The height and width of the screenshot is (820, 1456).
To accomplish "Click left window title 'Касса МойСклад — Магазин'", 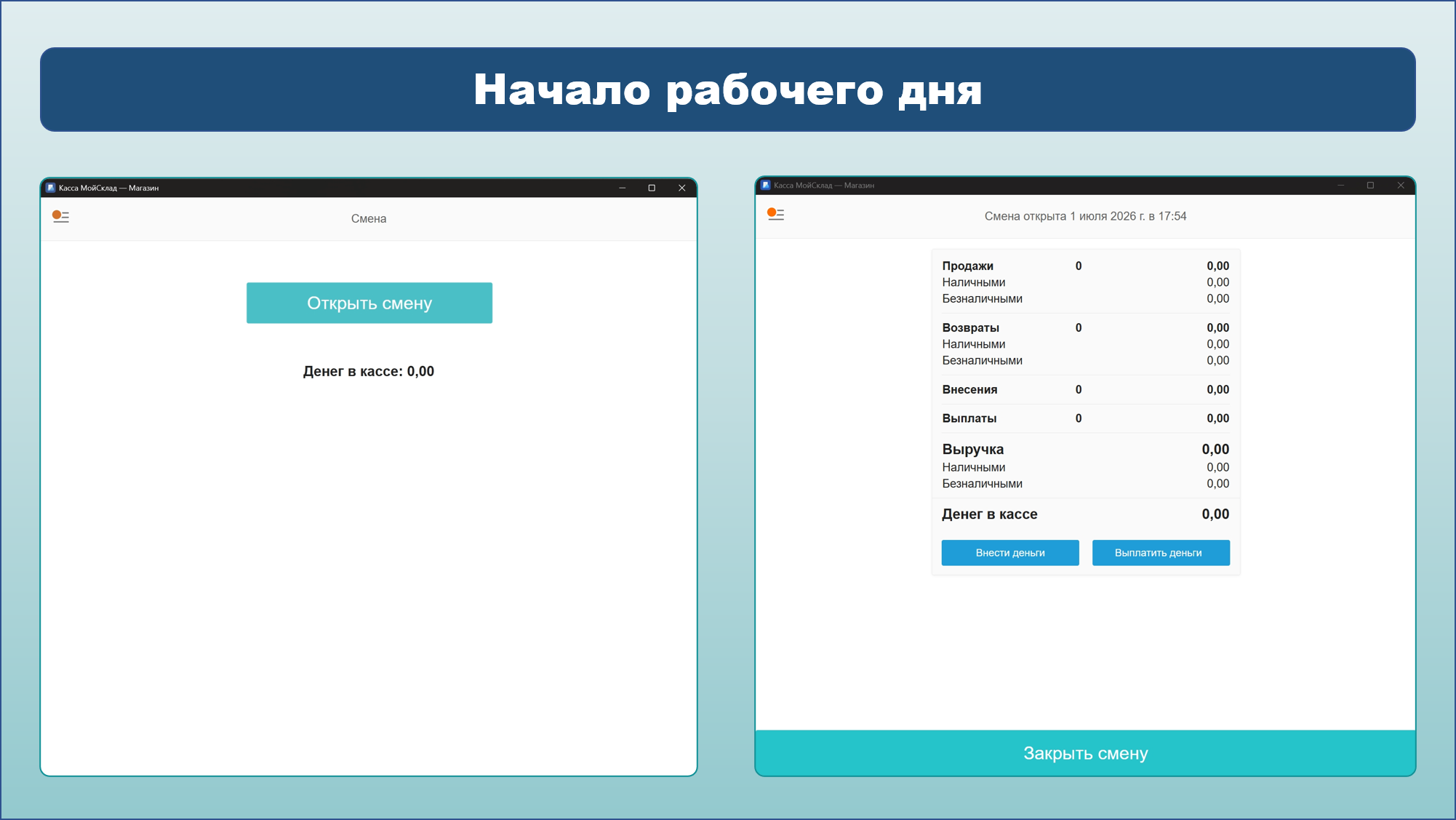I will (108, 188).
